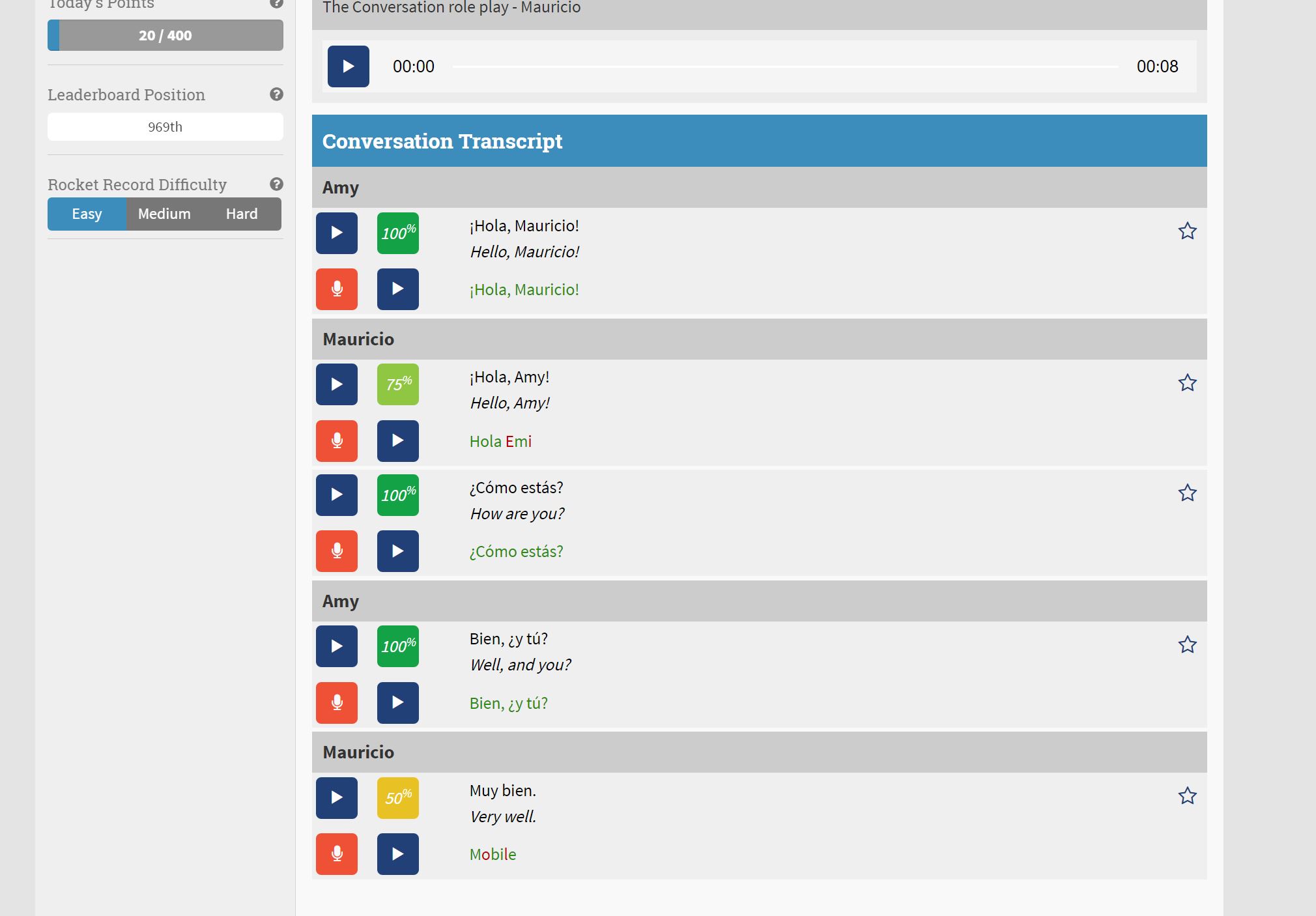Click the 50% score badge for Muy bien
The image size is (1316, 916).
(397, 798)
